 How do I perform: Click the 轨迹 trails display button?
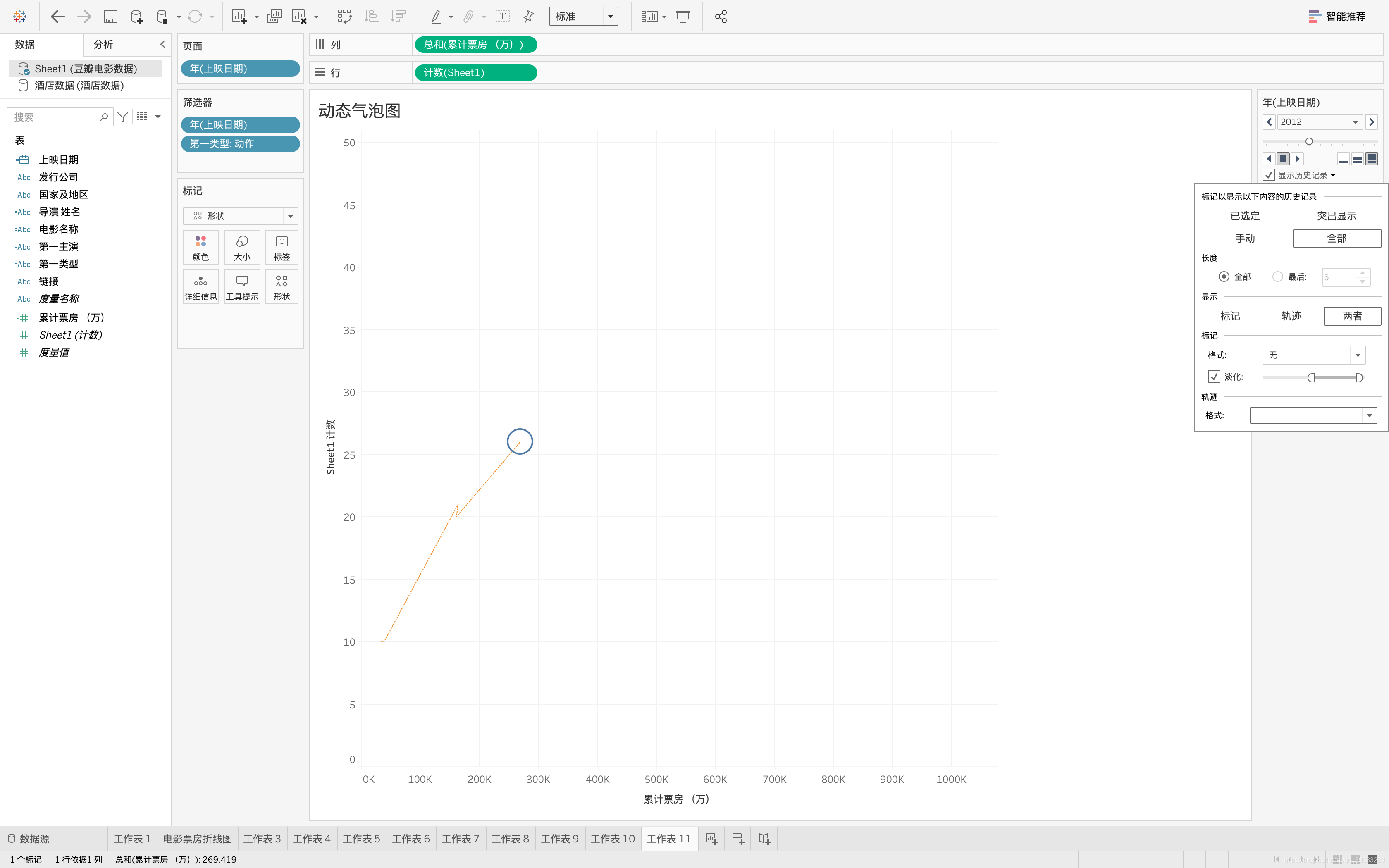1291,316
